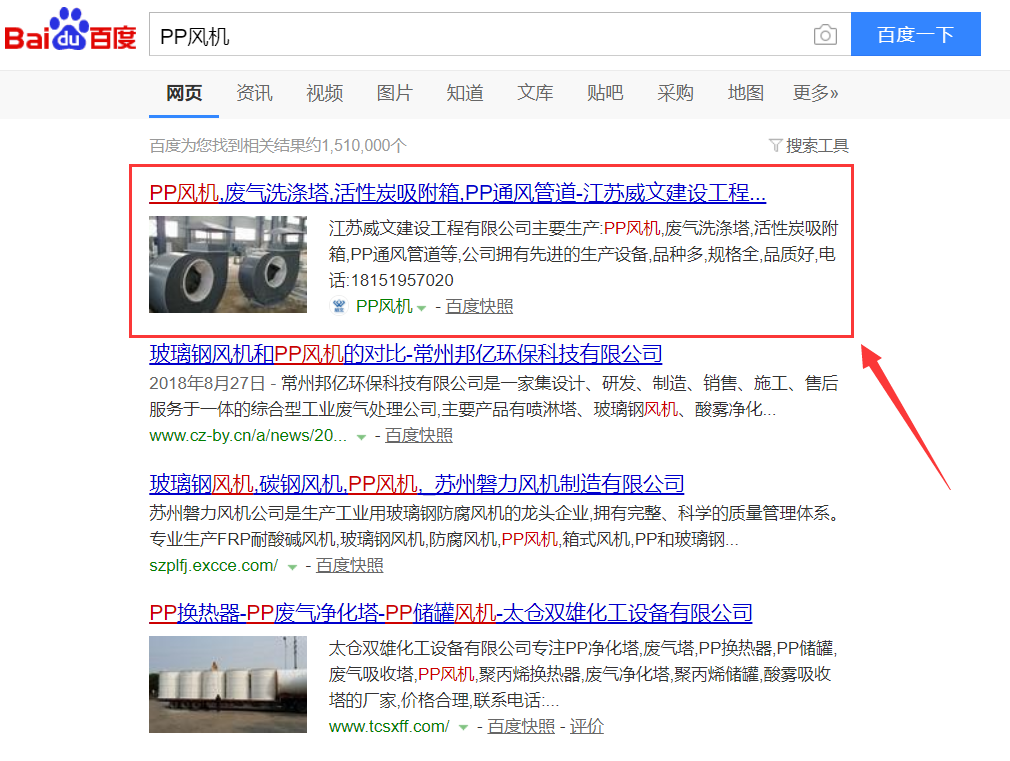Expand dropdown arrow after www.tcsxff.com URL

coord(463,728)
